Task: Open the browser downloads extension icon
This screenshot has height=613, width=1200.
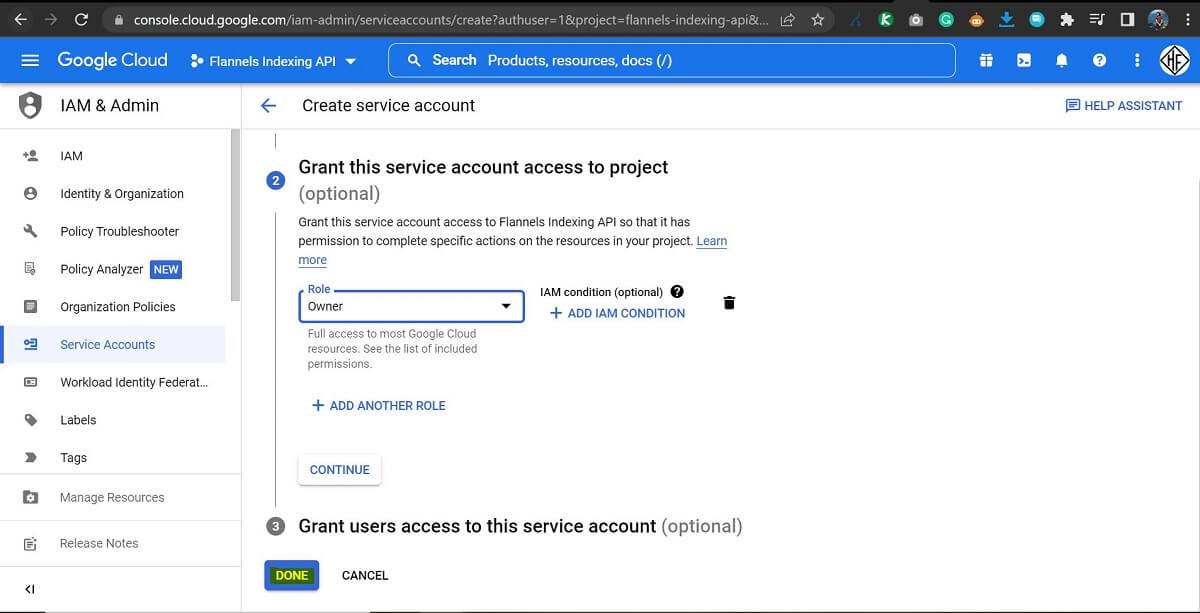Action: tap(1007, 19)
